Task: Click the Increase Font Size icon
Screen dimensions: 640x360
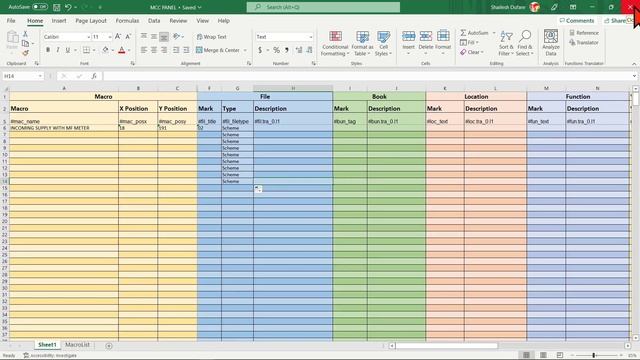Action: (118, 37)
